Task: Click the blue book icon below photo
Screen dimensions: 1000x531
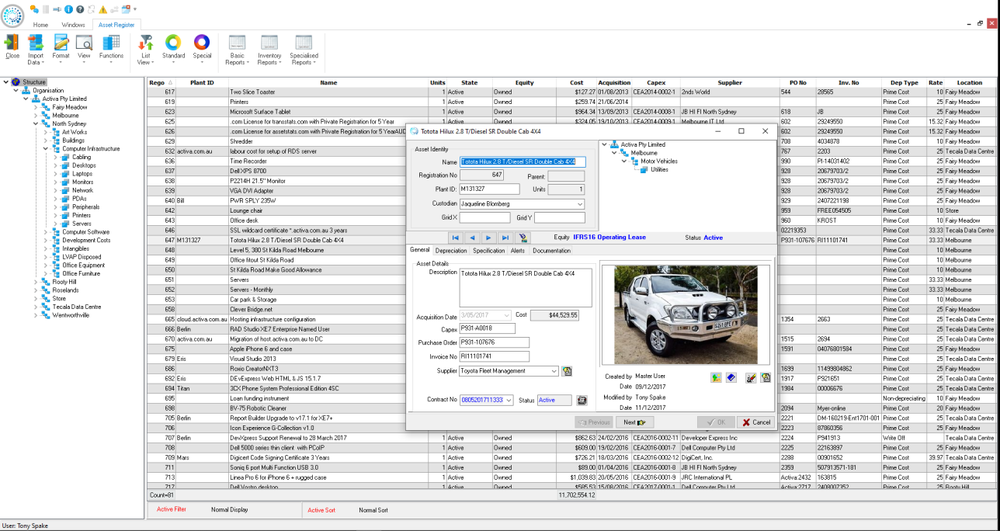Action: (732, 378)
